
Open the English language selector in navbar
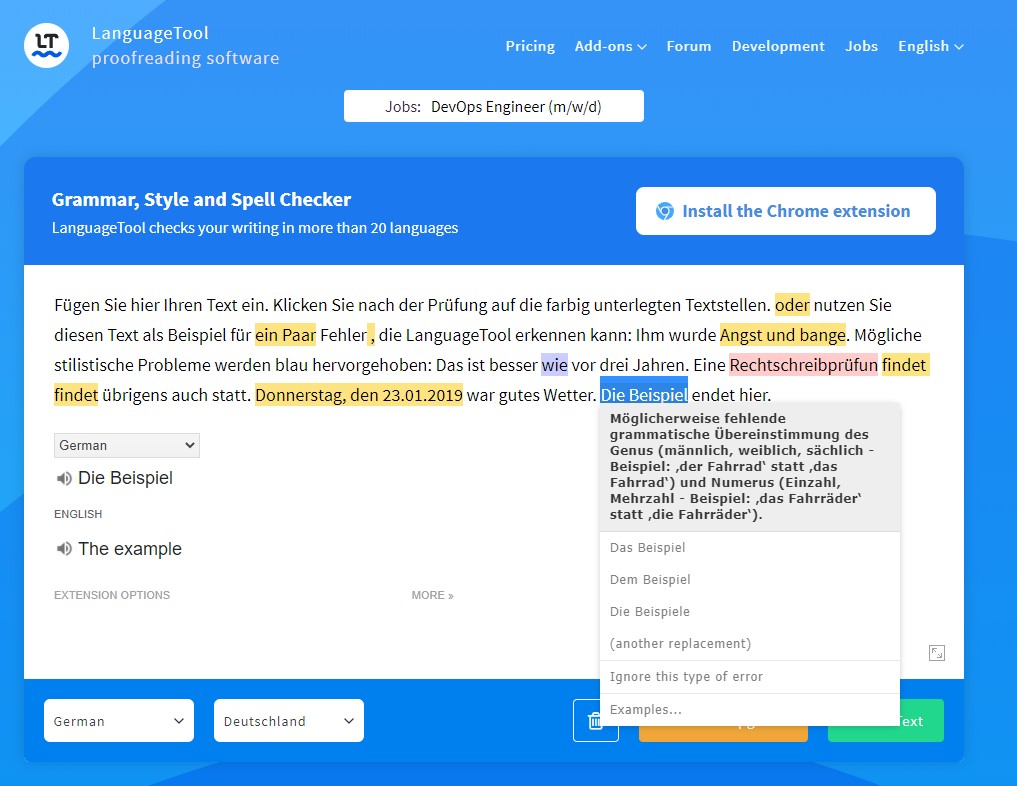931,46
